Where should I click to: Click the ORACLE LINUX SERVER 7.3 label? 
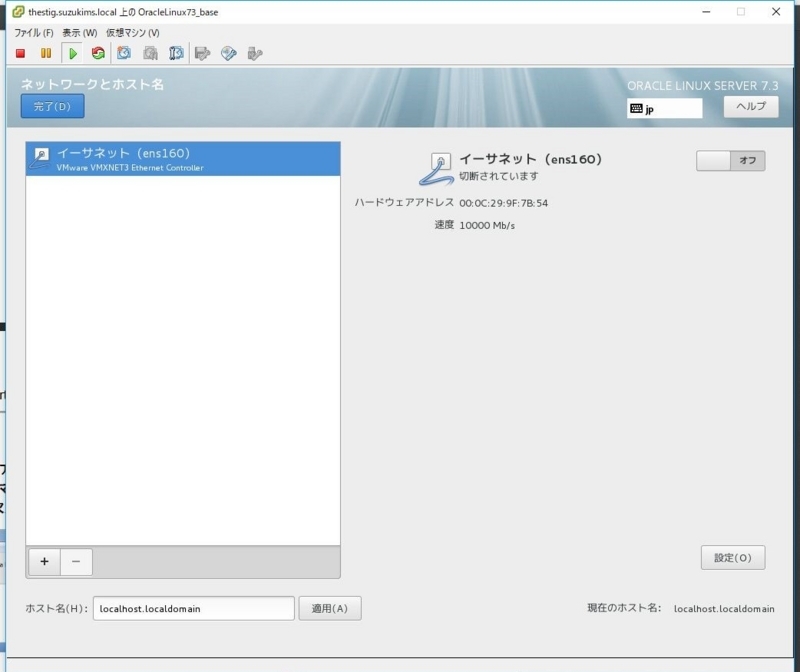point(703,86)
